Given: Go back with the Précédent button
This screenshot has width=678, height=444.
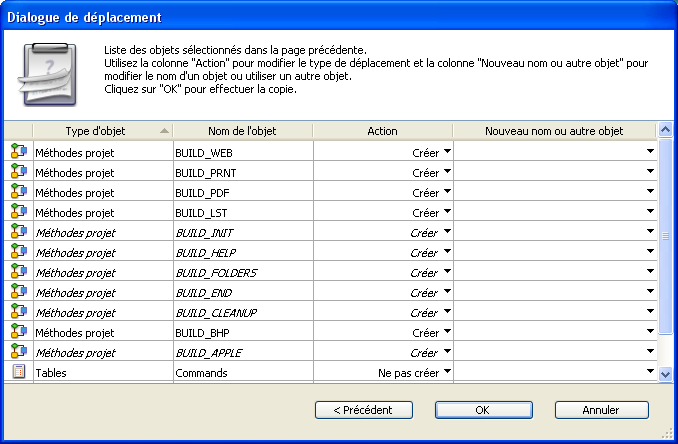Looking at the screenshot, I should click(x=363, y=410).
